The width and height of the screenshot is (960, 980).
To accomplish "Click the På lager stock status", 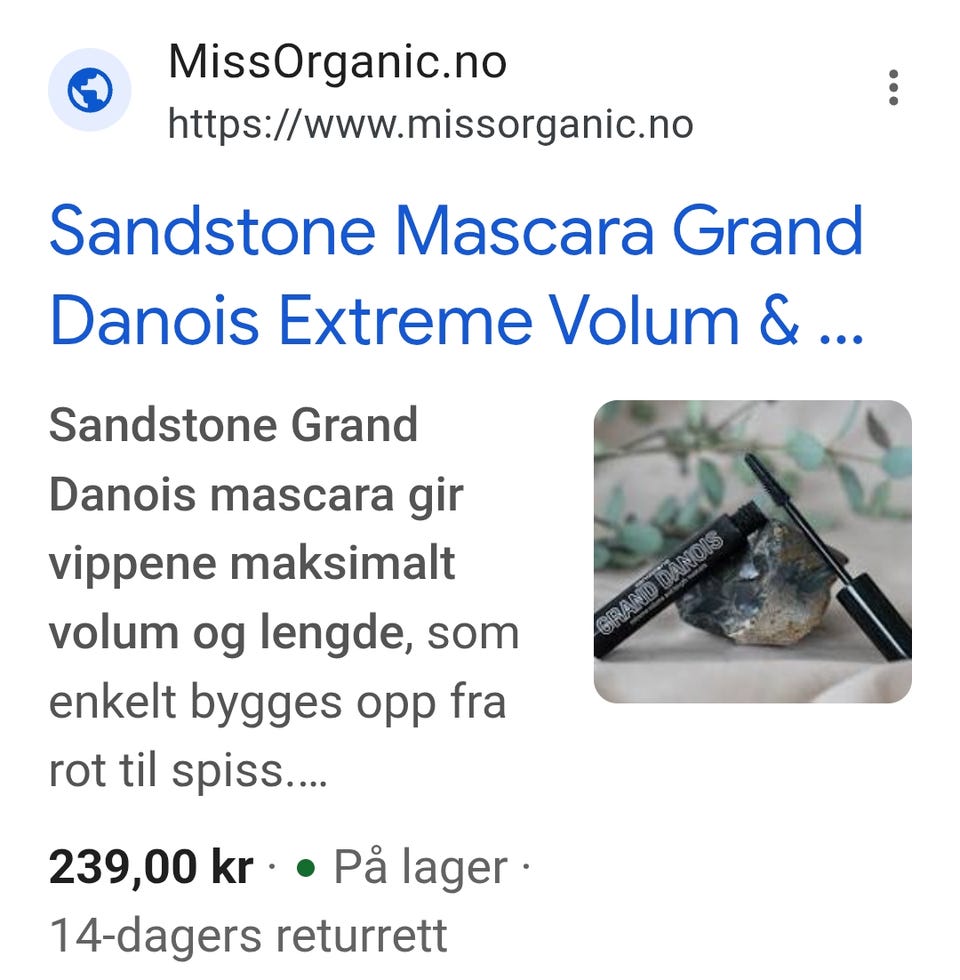I will coord(421,868).
